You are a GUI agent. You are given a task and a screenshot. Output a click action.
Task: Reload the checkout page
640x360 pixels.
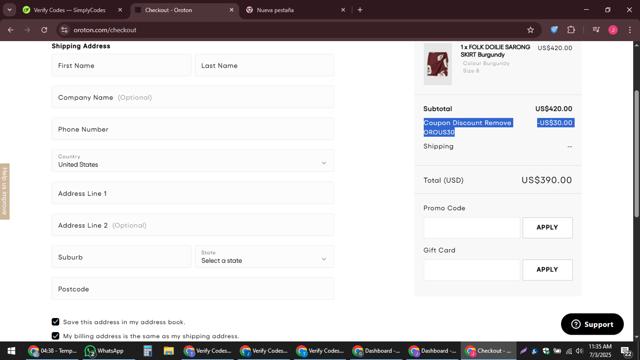pyautogui.click(x=44, y=30)
